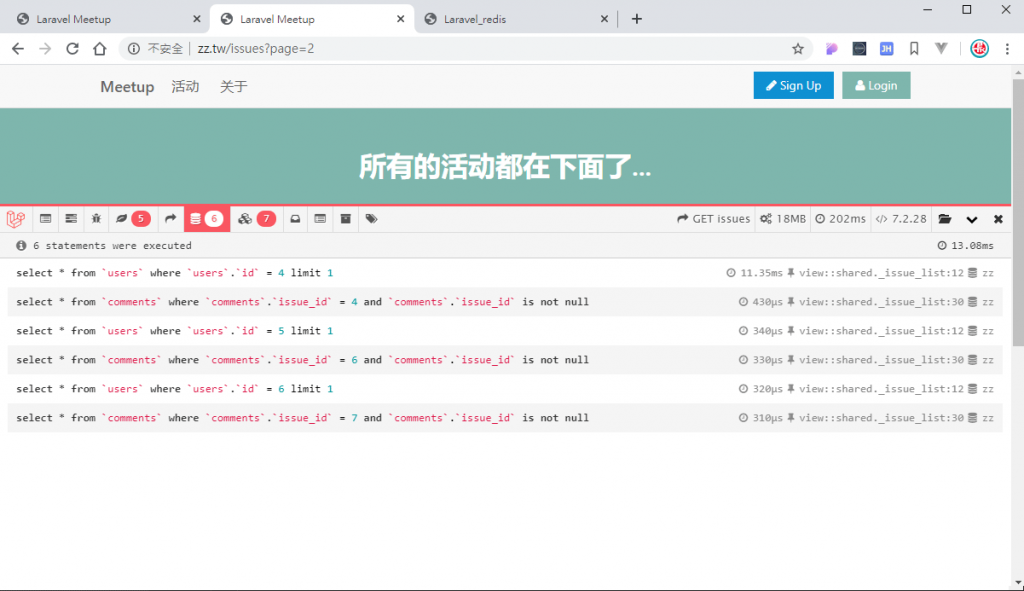Click the 18MB memory usage indicator
The height and width of the screenshot is (591, 1024).
click(x=783, y=219)
